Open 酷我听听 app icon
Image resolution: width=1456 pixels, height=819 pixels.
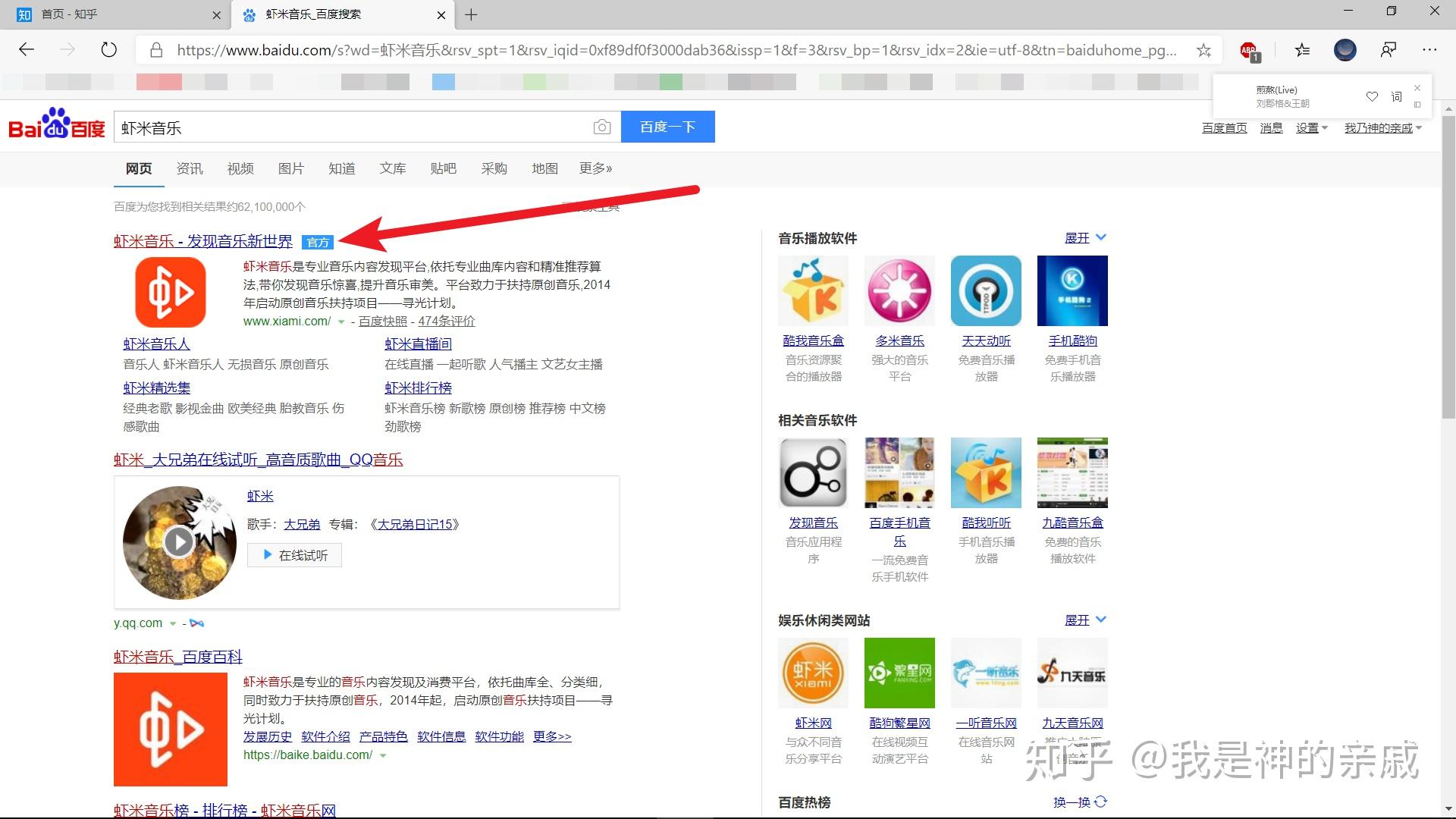coord(987,472)
